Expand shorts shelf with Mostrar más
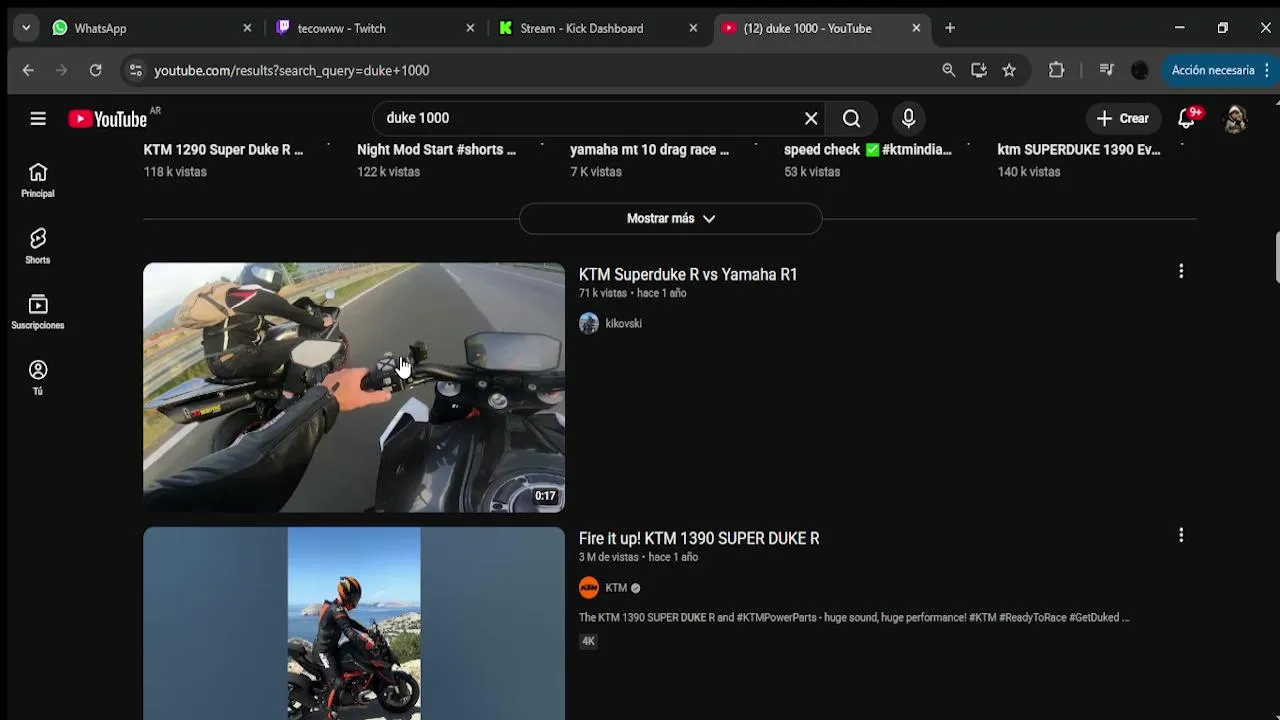 [671, 218]
